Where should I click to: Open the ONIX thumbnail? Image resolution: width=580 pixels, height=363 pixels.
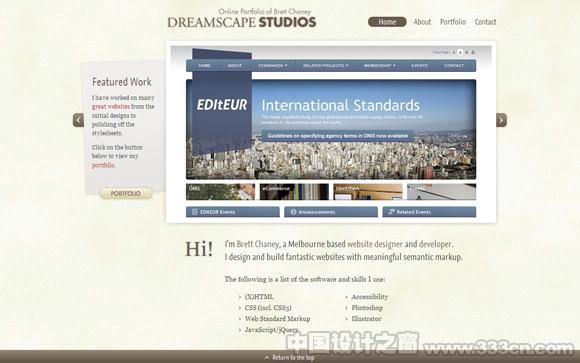pyautogui.click(x=220, y=192)
